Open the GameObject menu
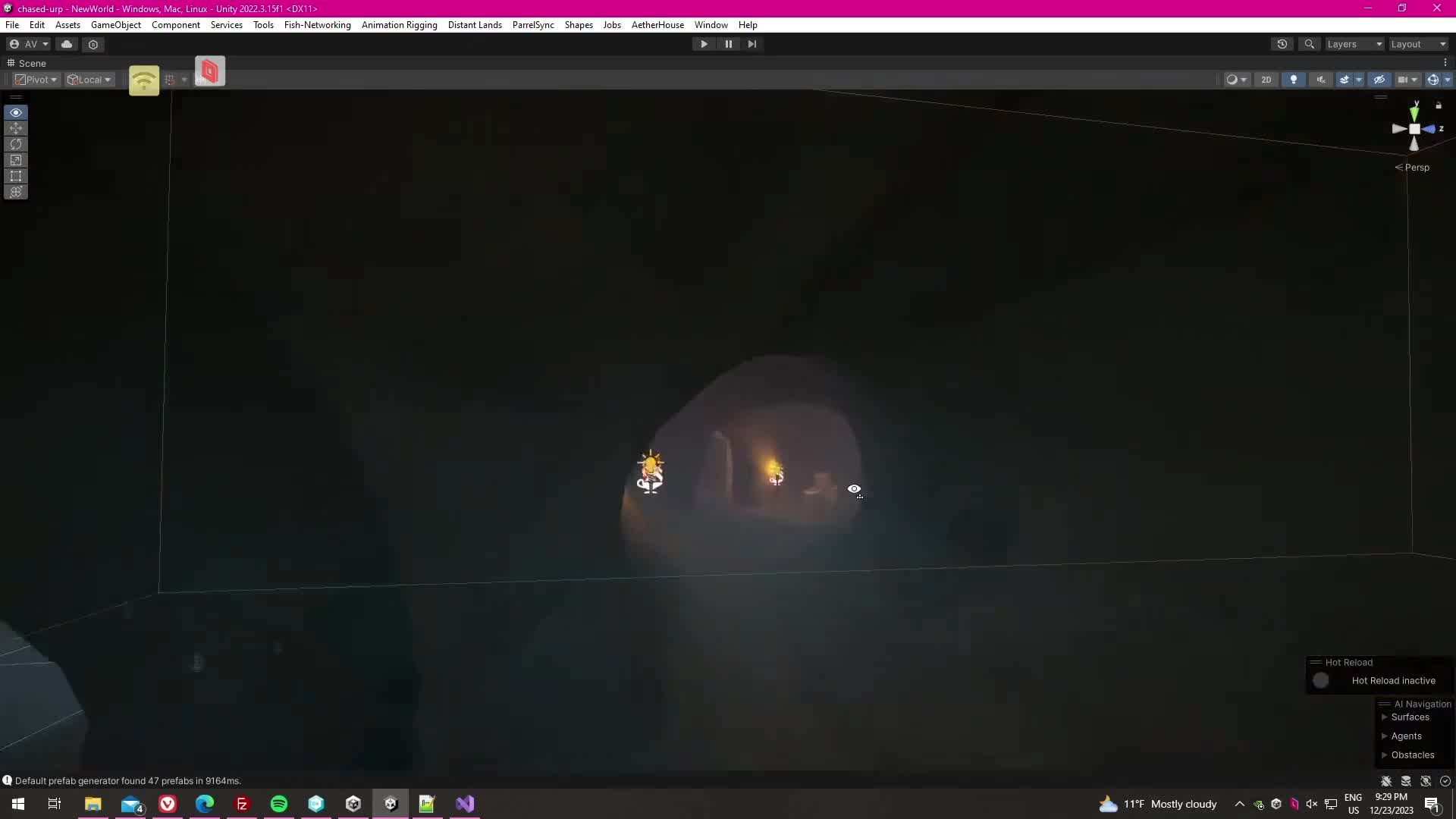Viewport: 1456px width, 819px height. (115, 25)
